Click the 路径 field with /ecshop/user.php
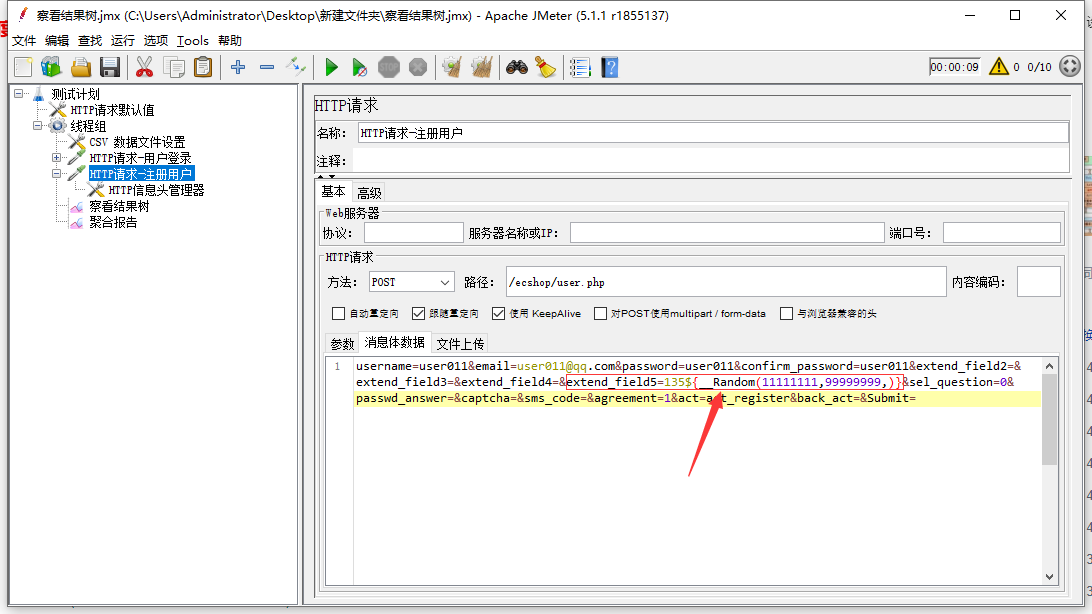 [726, 282]
